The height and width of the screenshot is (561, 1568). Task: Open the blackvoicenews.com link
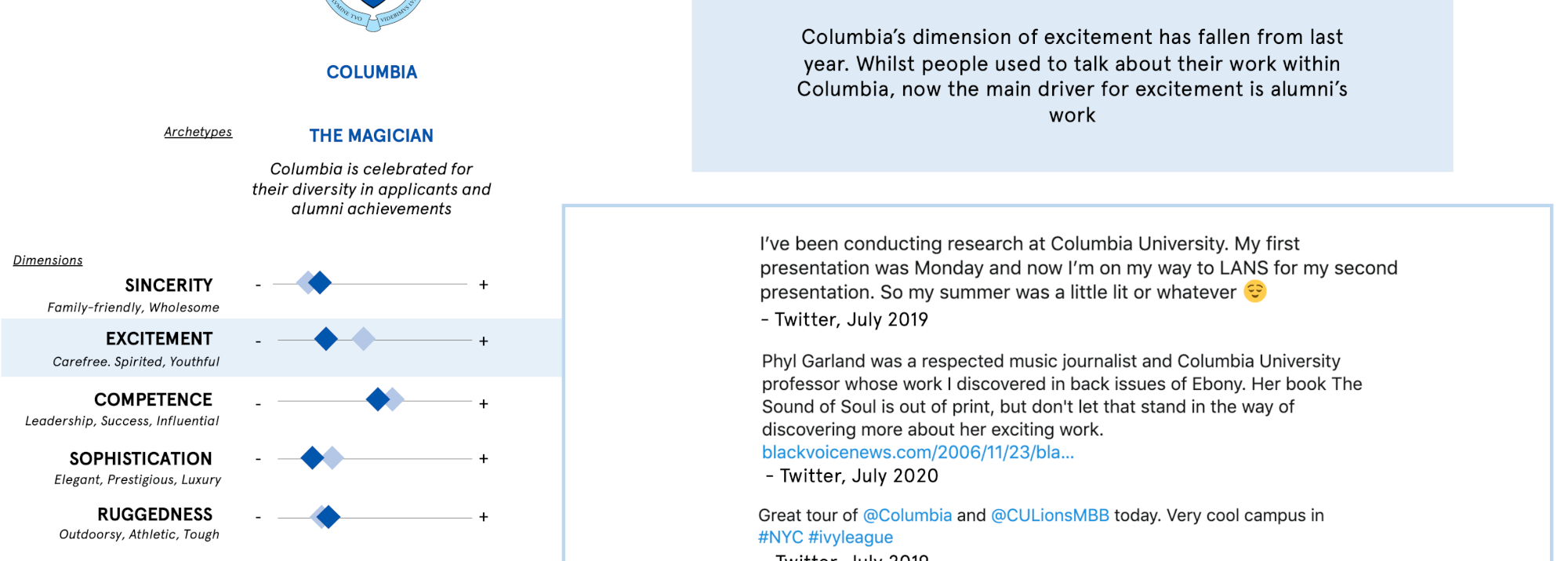tap(917, 452)
